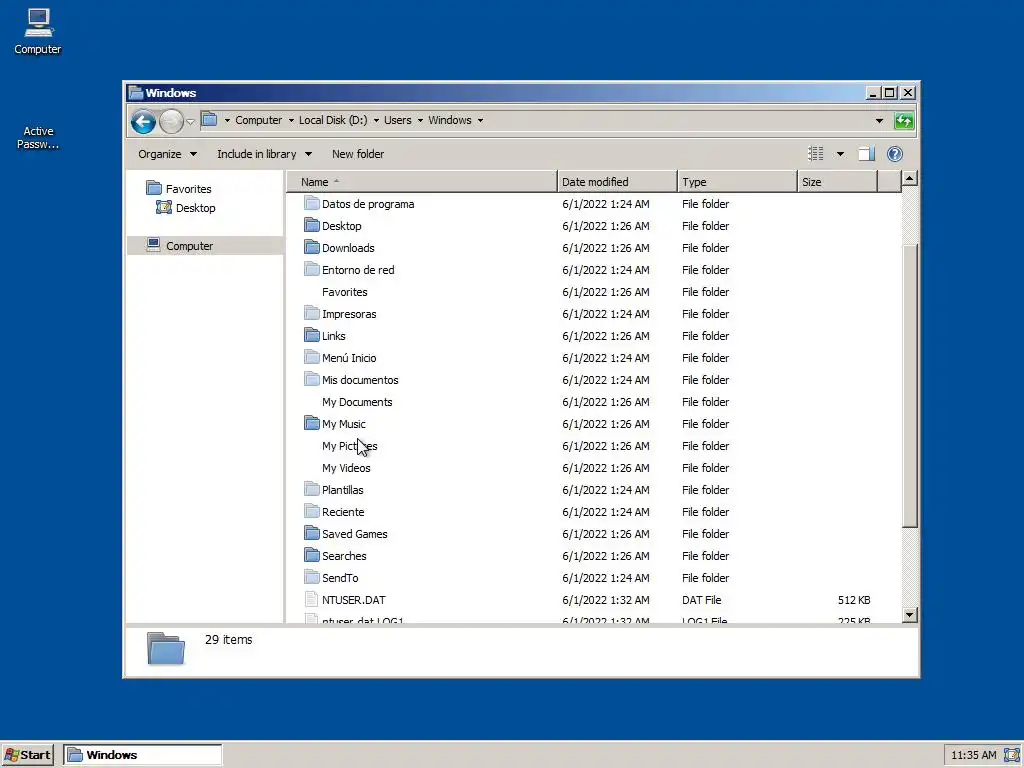Screen dimensions: 1024x768
Task: Click the blue Help question mark icon
Action: tap(895, 153)
